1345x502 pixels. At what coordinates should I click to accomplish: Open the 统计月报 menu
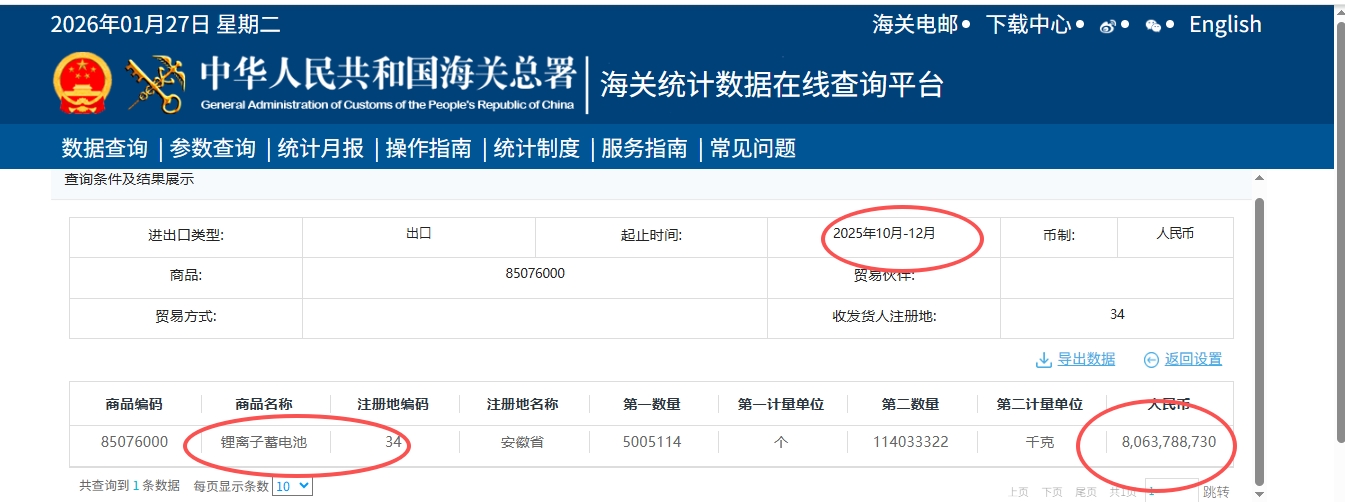pos(321,149)
